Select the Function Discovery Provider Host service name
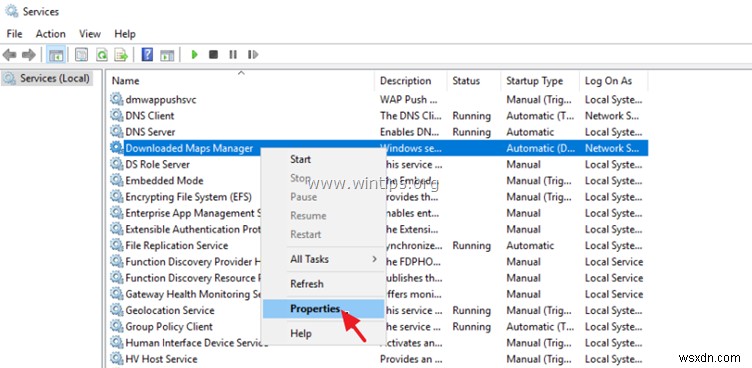The height and width of the screenshot is (368, 752). click(x=193, y=261)
